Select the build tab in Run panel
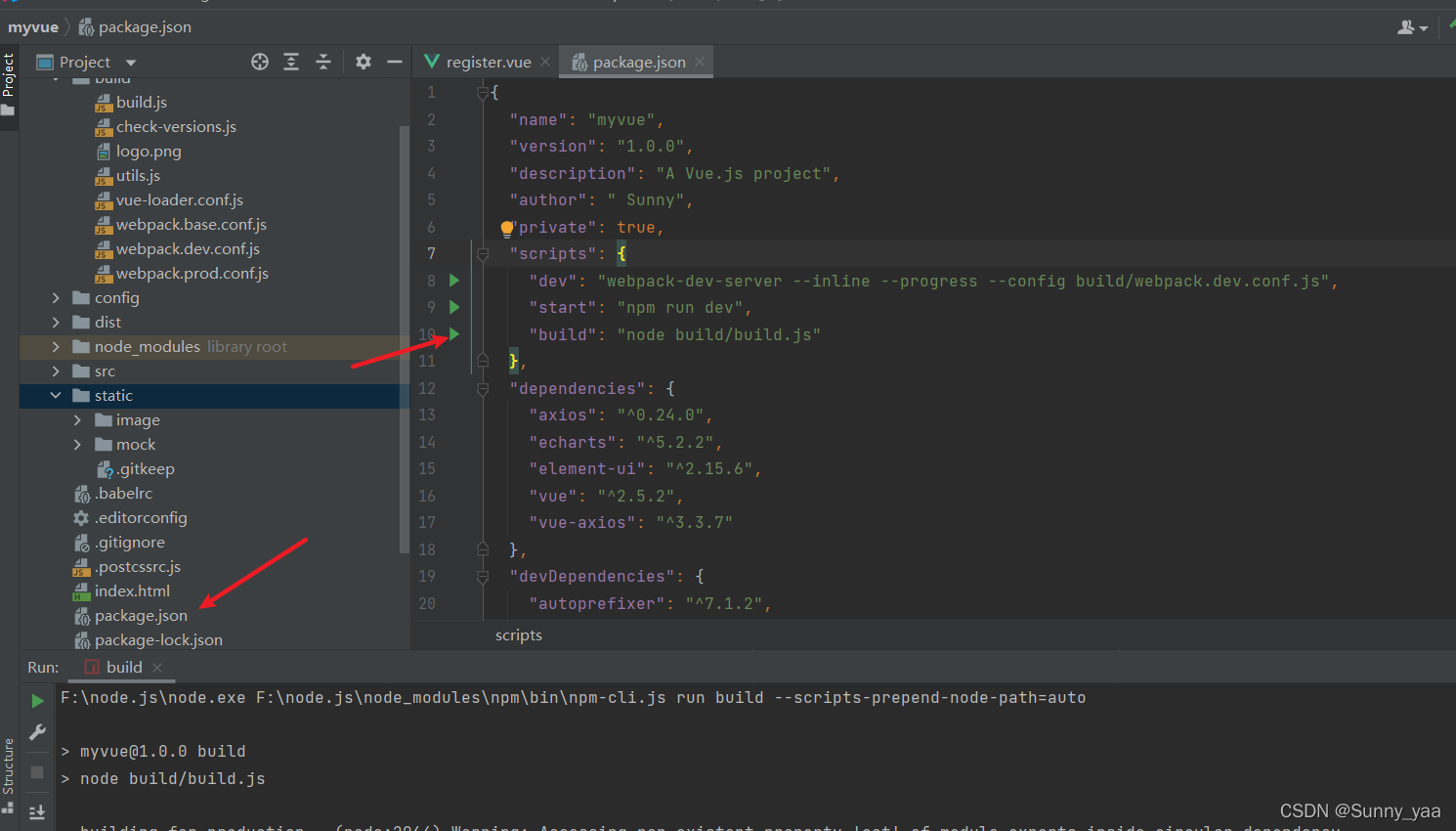 click(123, 667)
